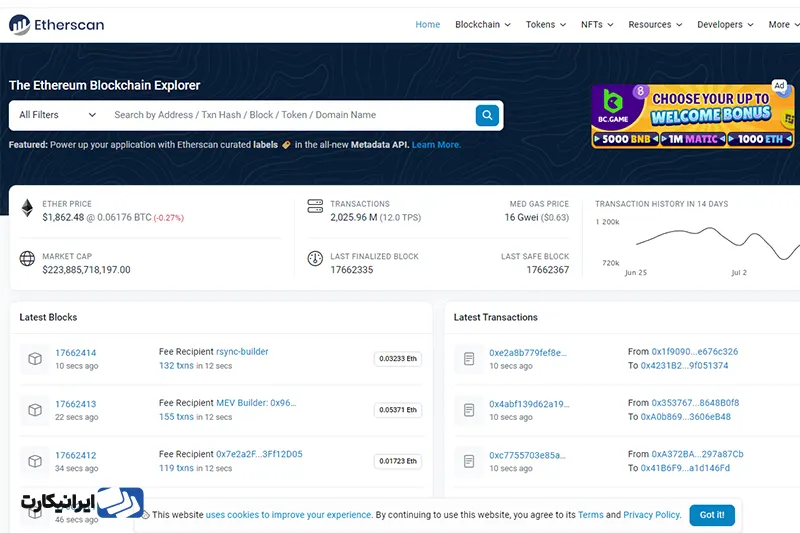800x533 pixels.
Task: Open recipient address 0x4231B2...9f051374
Action: coord(685,366)
